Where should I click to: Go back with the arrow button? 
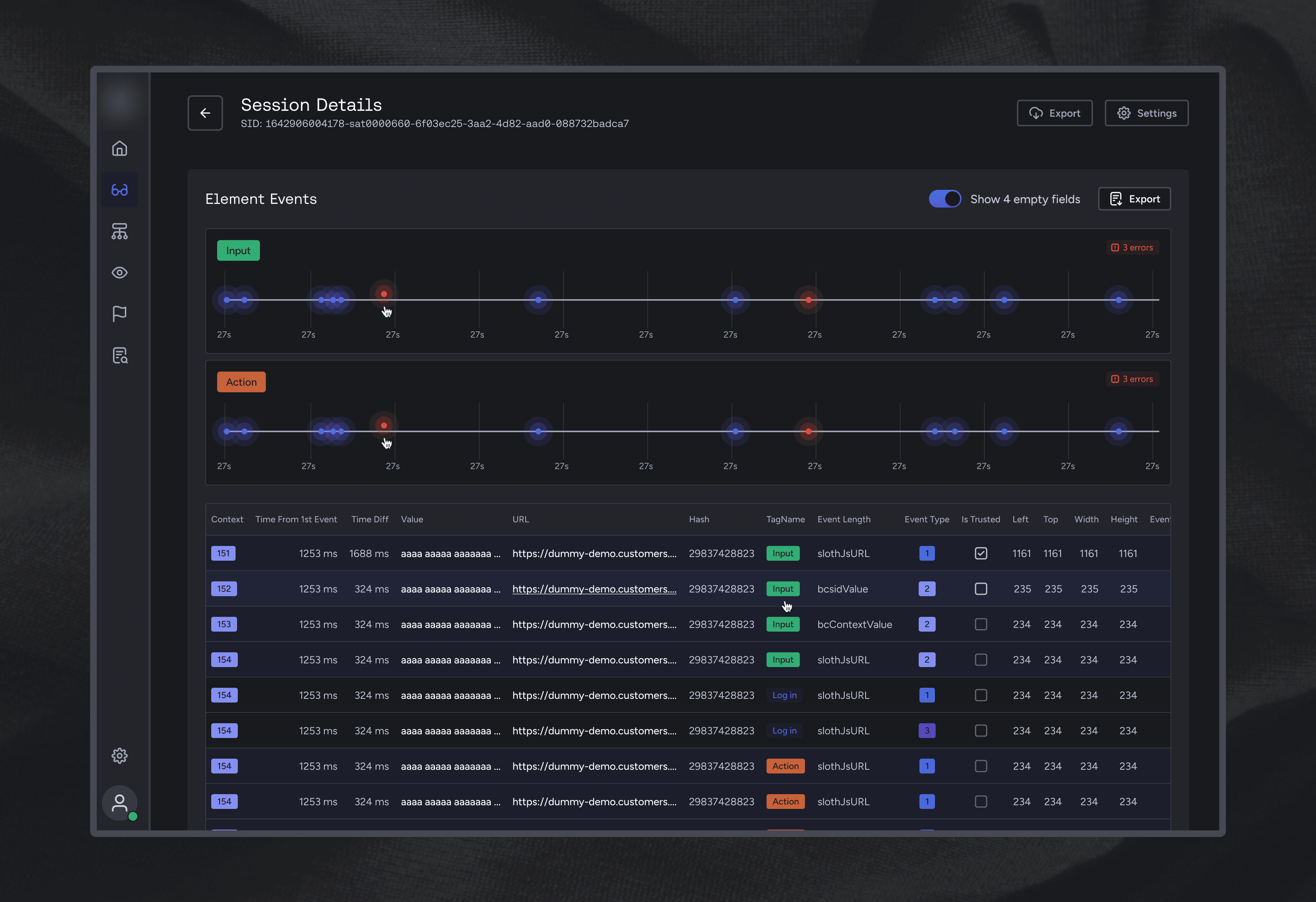click(x=205, y=113)
